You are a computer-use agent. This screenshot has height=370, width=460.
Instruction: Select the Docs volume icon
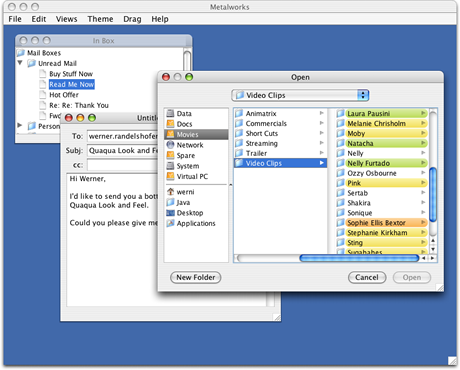point(170,124)
